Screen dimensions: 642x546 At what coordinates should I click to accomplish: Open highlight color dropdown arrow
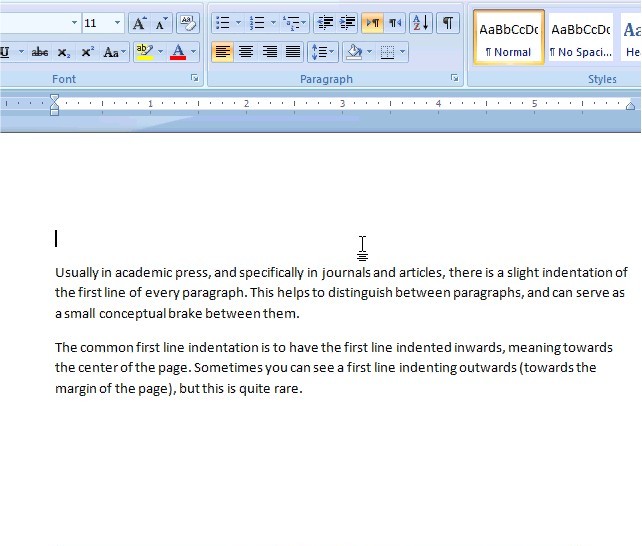[x=160, y=52]
